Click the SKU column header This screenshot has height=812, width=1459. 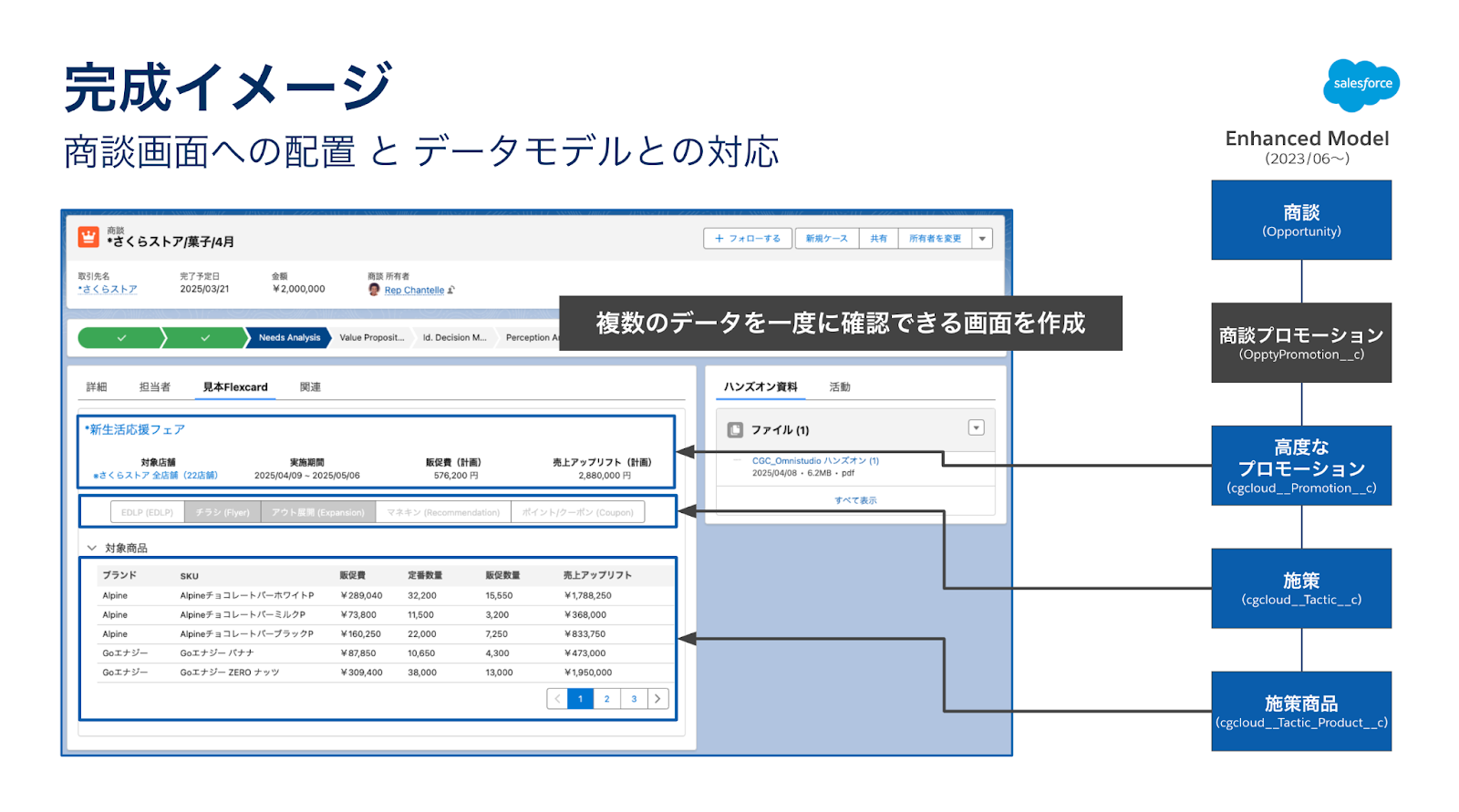(189, 576)
